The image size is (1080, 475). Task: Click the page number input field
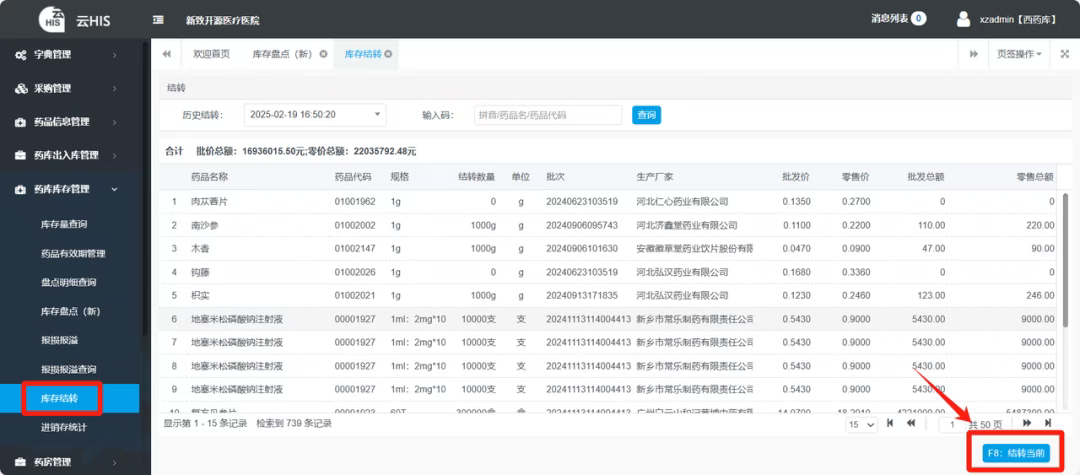pos(953,425)
